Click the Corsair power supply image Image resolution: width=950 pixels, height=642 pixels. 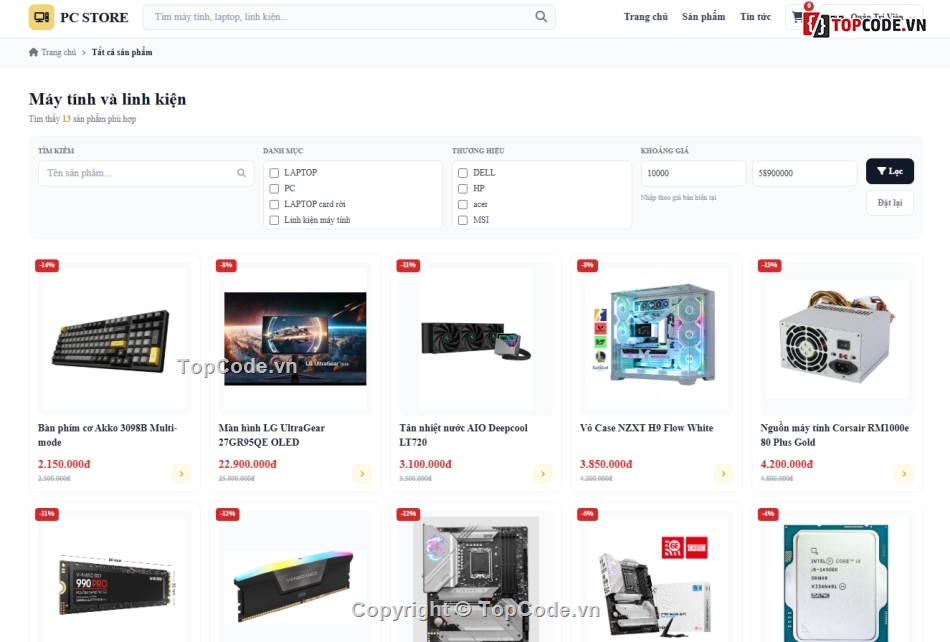tap(837, 339)
